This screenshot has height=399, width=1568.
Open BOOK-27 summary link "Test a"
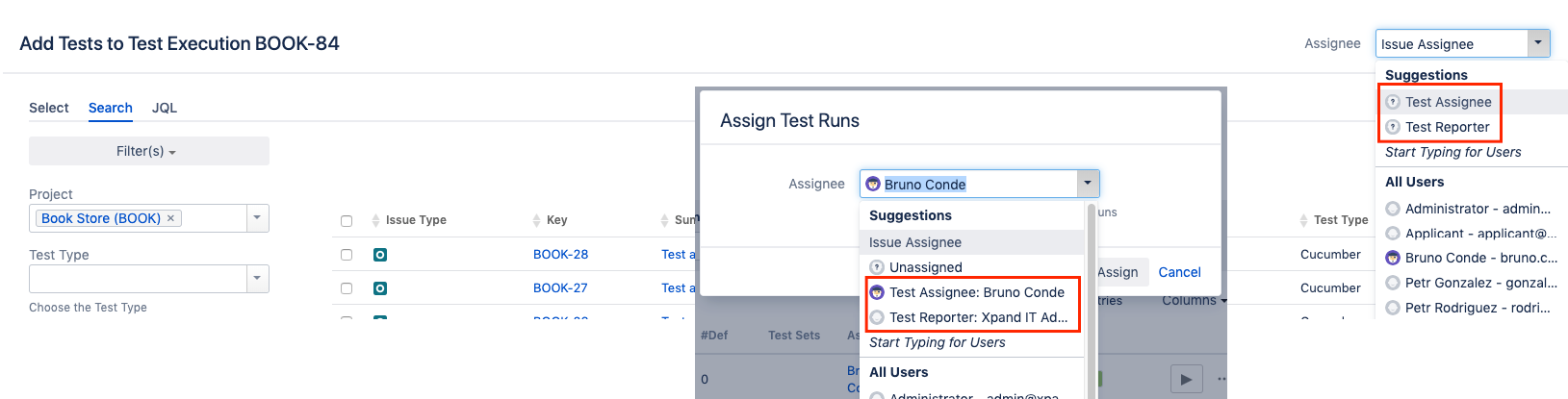678,288
